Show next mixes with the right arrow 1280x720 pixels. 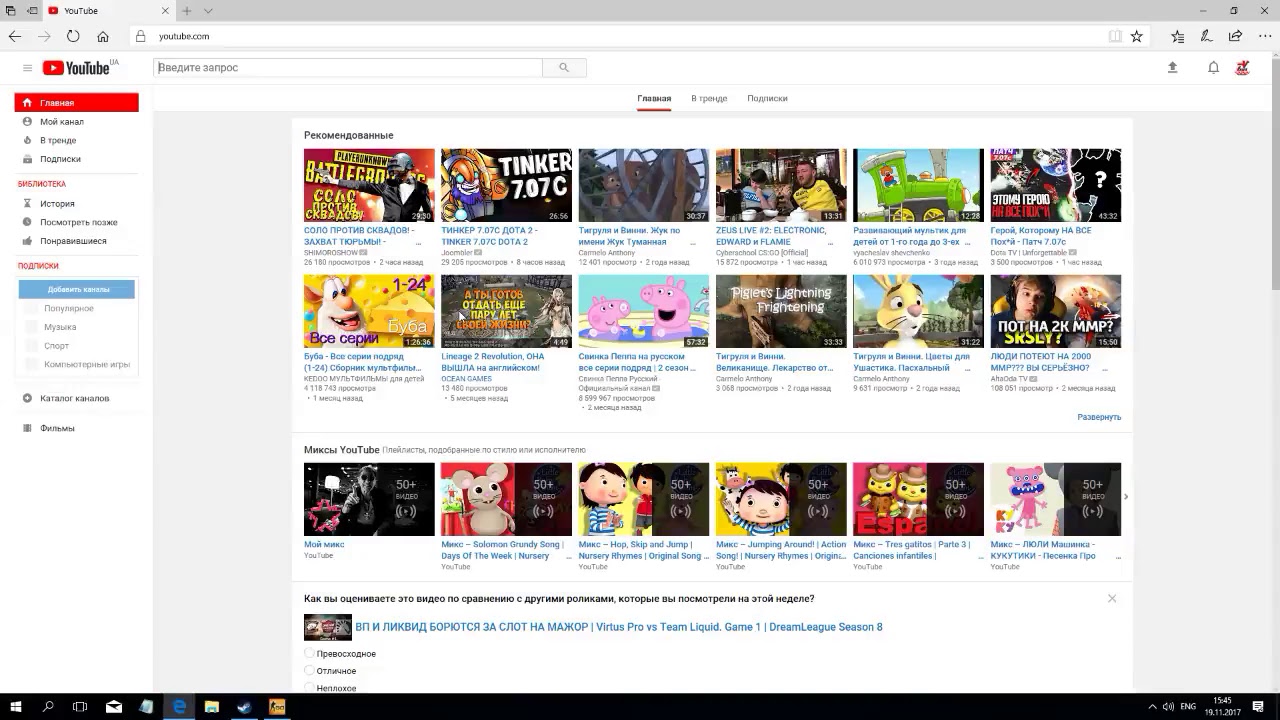pos(1126,497)
